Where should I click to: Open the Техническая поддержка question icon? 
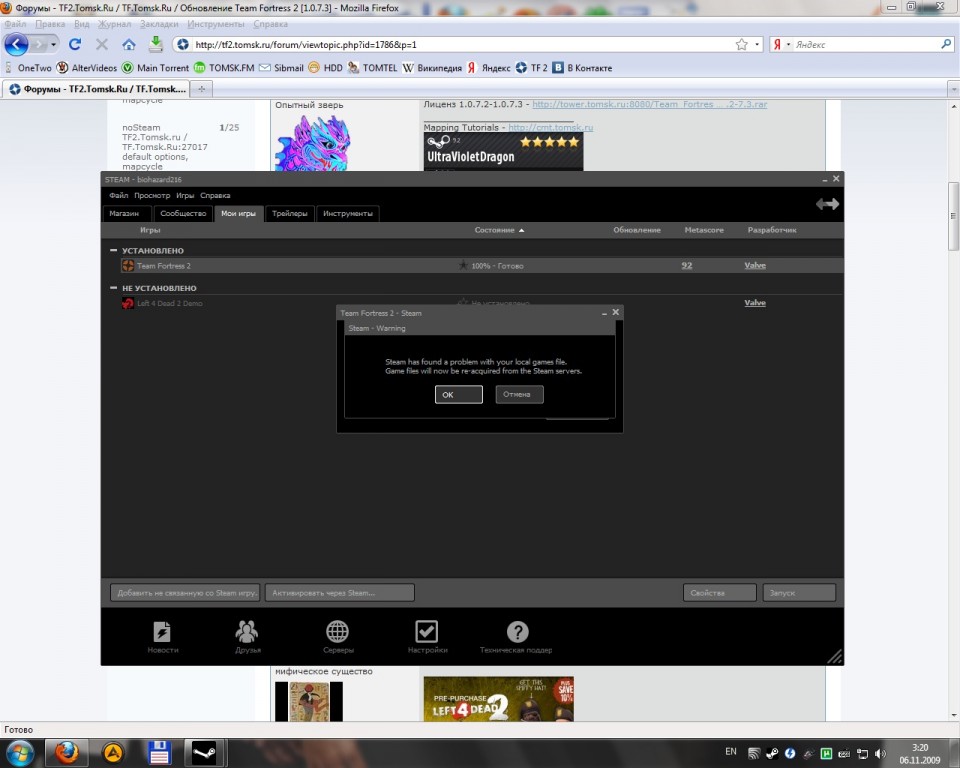517,632
